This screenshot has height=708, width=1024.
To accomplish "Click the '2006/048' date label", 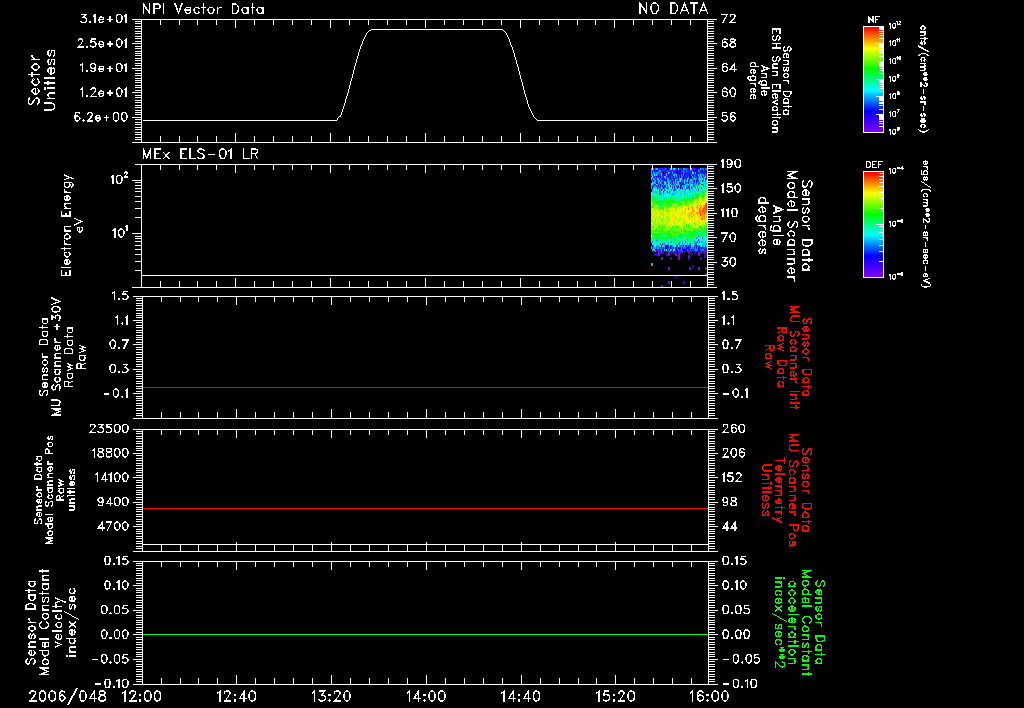I will [x=67, y=696].
